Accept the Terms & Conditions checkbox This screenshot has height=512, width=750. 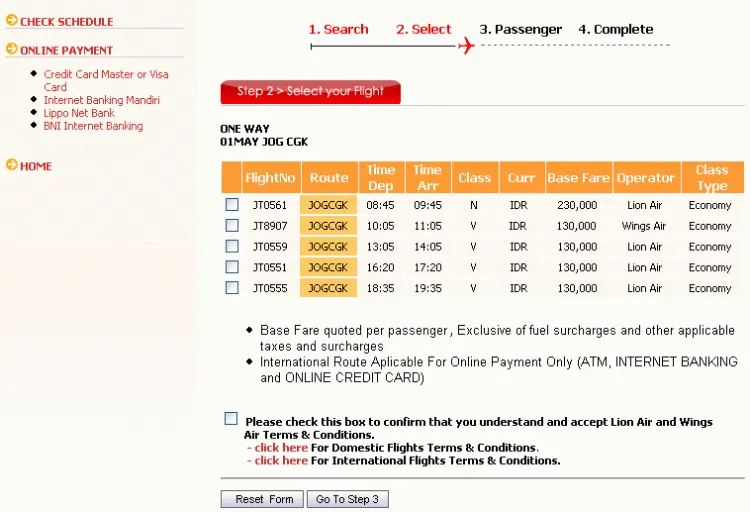coord(231,419)
